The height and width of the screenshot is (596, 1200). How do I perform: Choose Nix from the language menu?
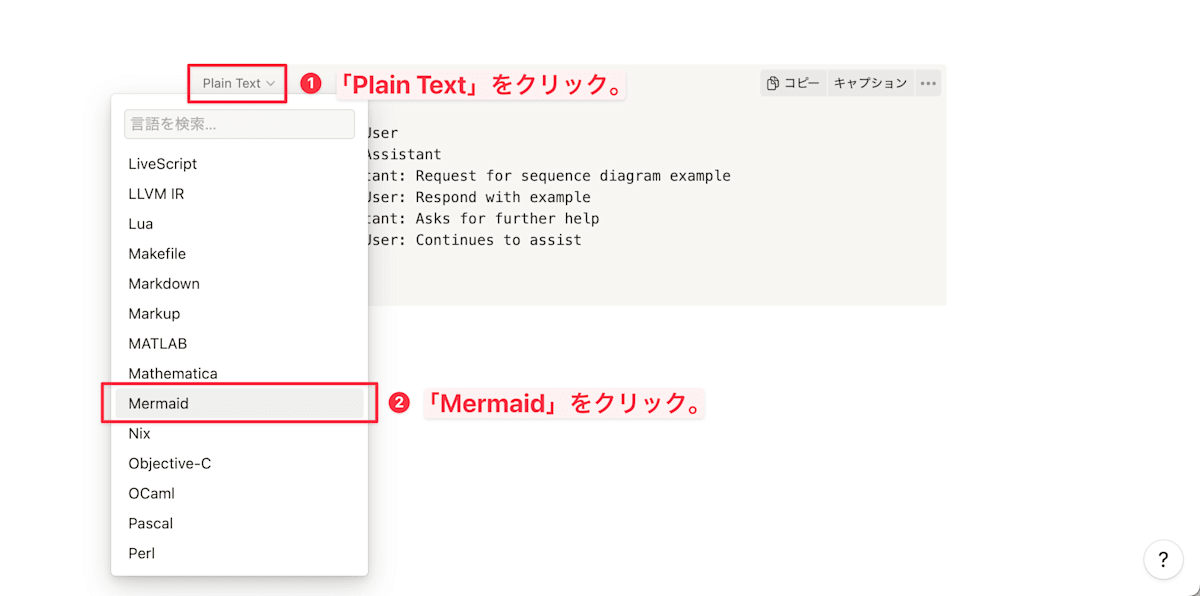239,434
